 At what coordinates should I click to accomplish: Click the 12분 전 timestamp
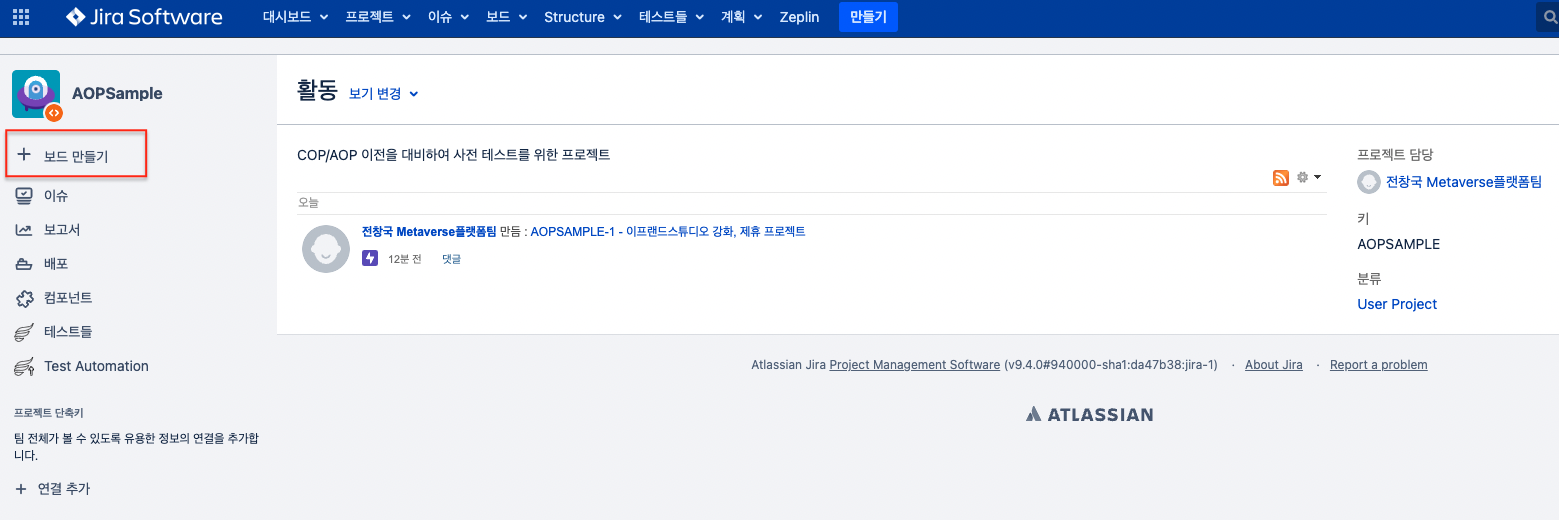tap(405, 259)
